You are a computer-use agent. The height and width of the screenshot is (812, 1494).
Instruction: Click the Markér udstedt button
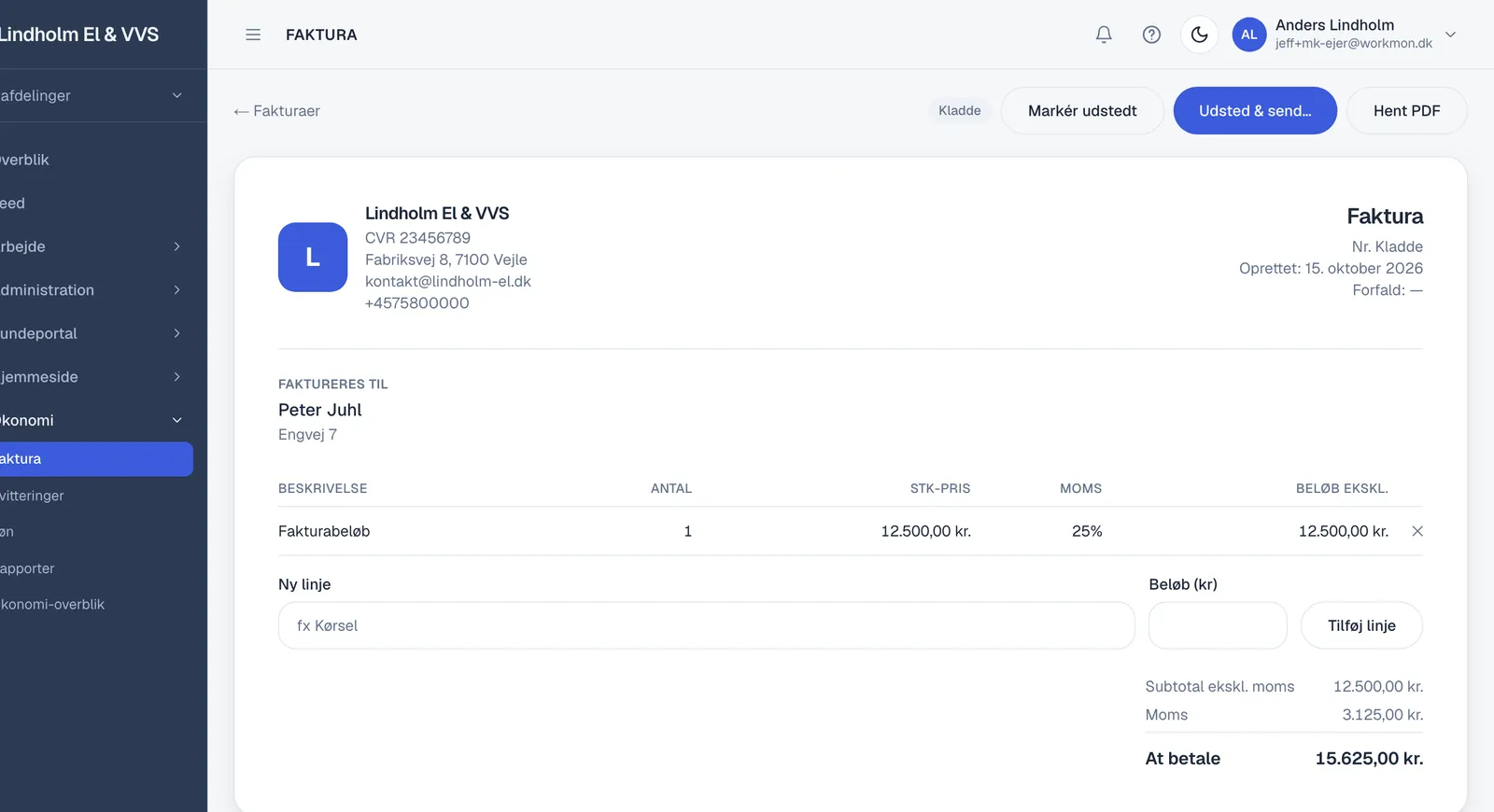[x=1082, y=111]
